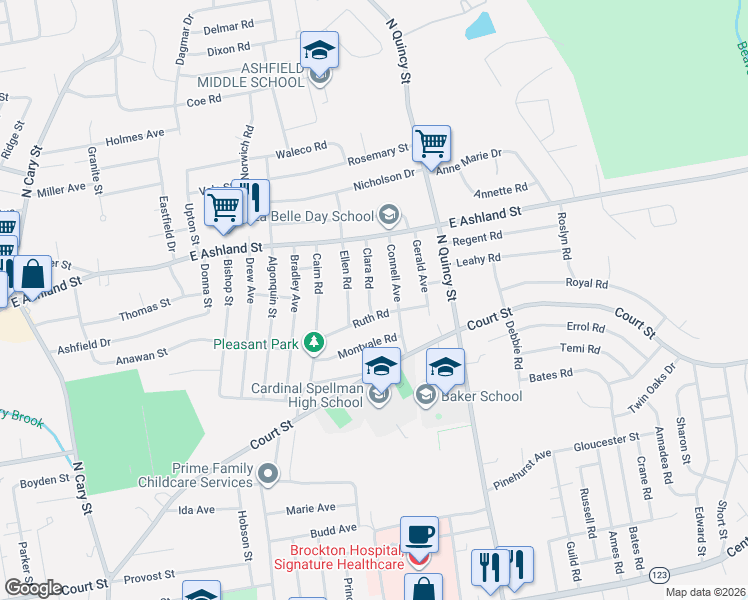Click the Delmar Rd street label
The image size is (748, 600).
coord(229,27)
